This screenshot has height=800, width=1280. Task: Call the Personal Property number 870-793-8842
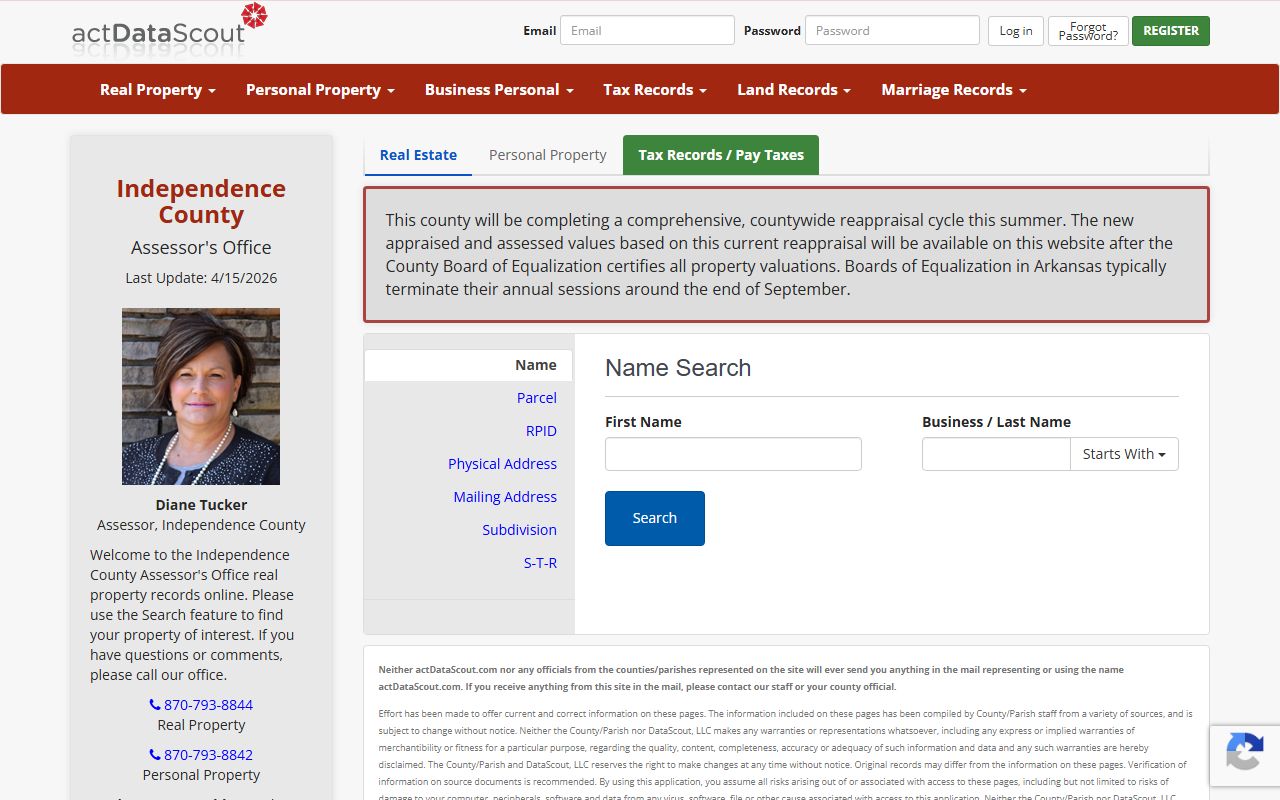201,755
